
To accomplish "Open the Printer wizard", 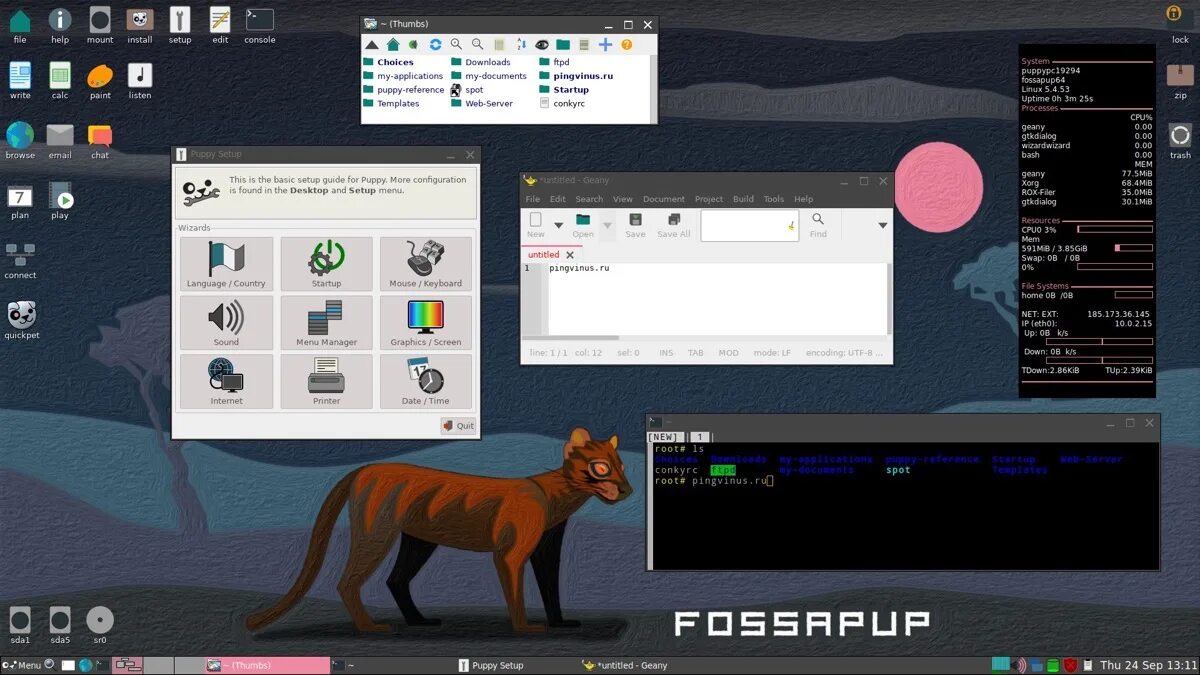I will [326, 382].
